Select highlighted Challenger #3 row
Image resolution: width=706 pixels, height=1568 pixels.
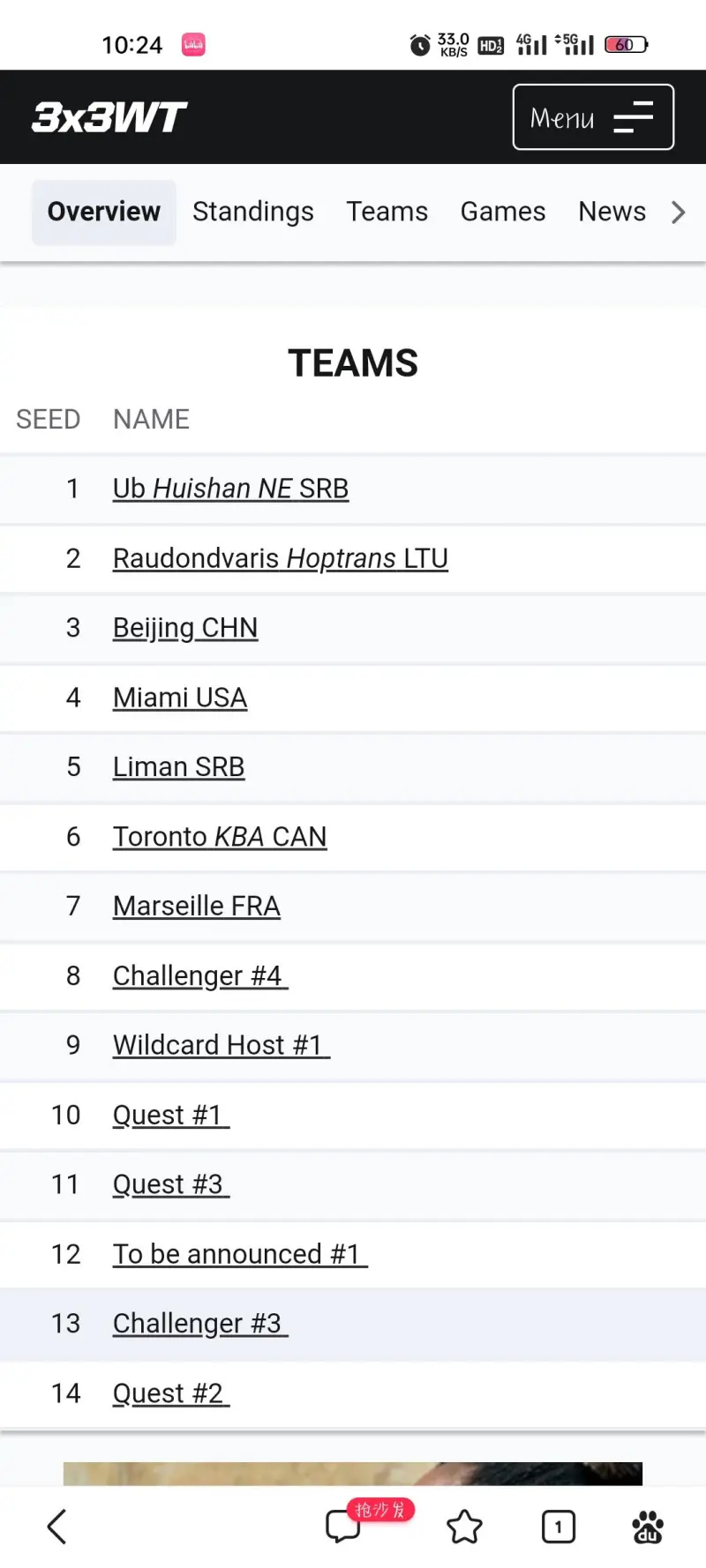coord(353,1324)
